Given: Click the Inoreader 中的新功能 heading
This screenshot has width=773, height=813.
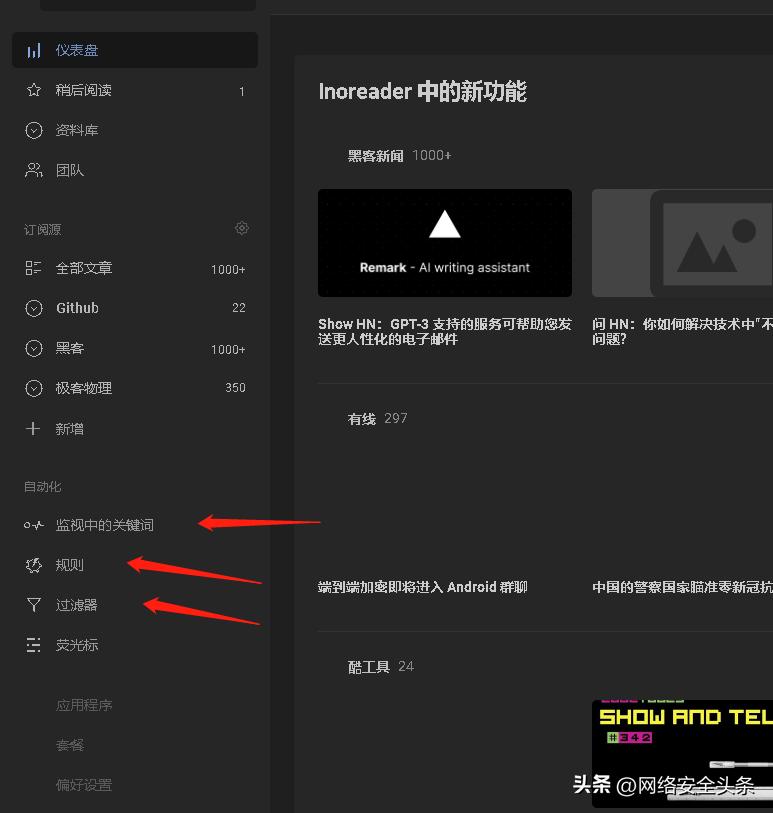Looking at the screenshot, I should pos(423,92).
